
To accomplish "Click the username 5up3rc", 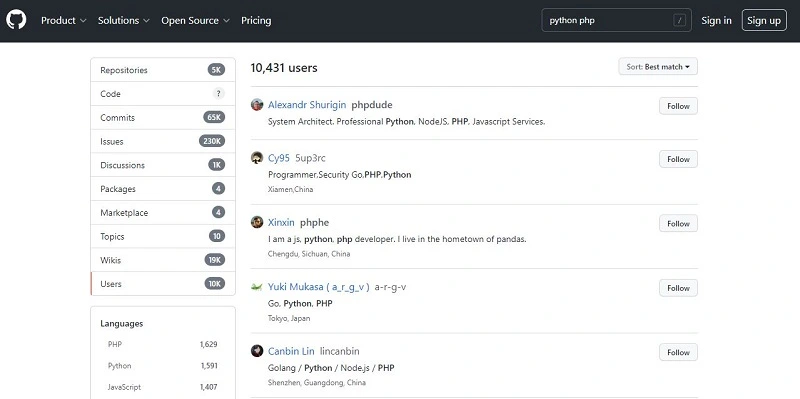I will click(x=310, y=158).
